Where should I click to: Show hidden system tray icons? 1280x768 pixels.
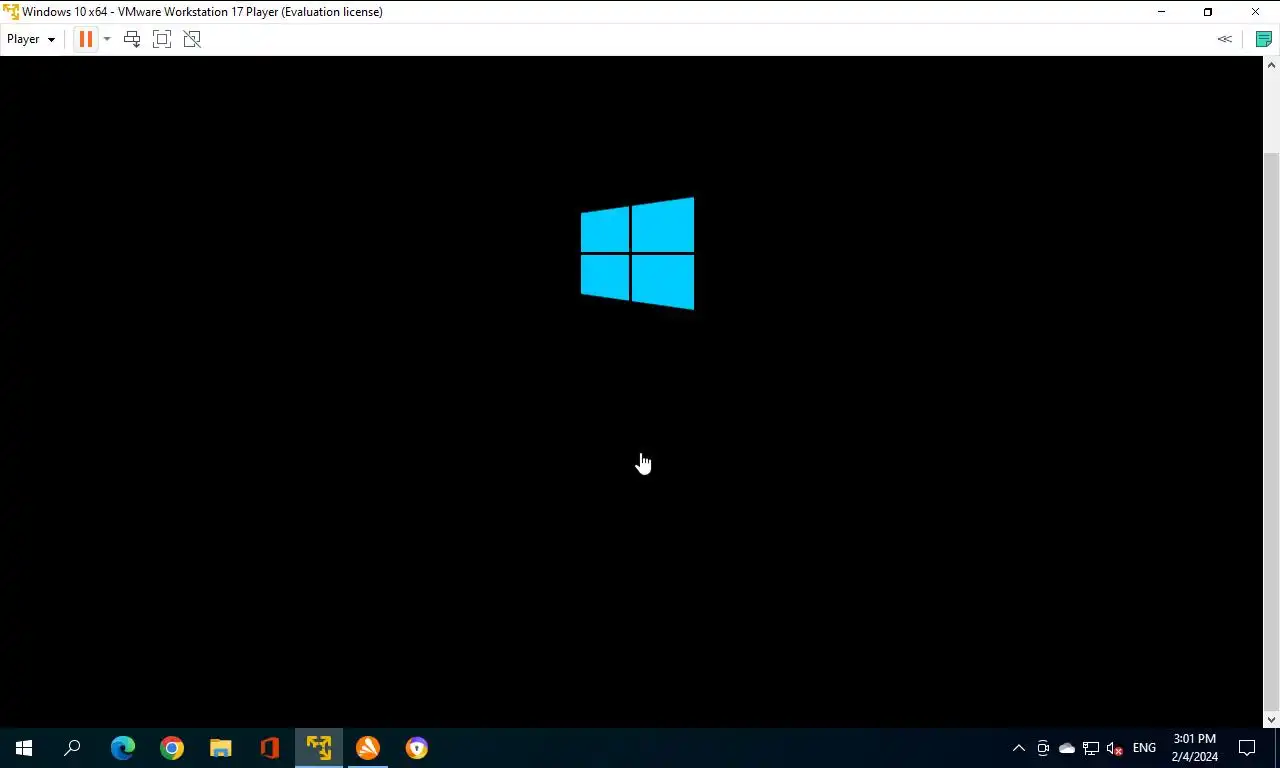tap(1019, 748)
